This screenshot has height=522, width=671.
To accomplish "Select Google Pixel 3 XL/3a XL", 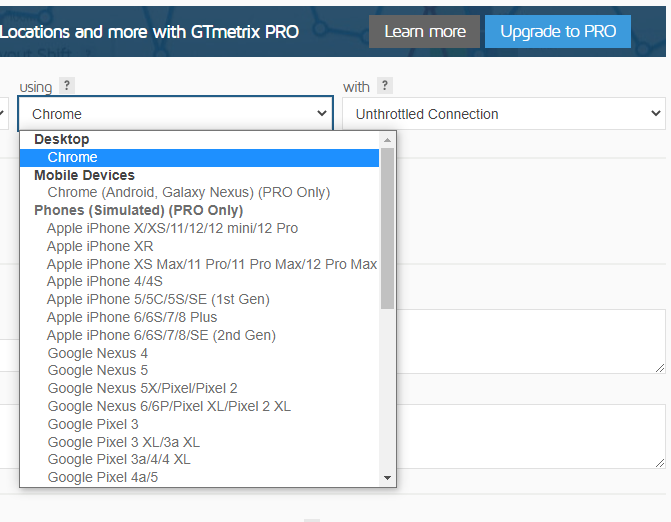I will coord(199,442).
